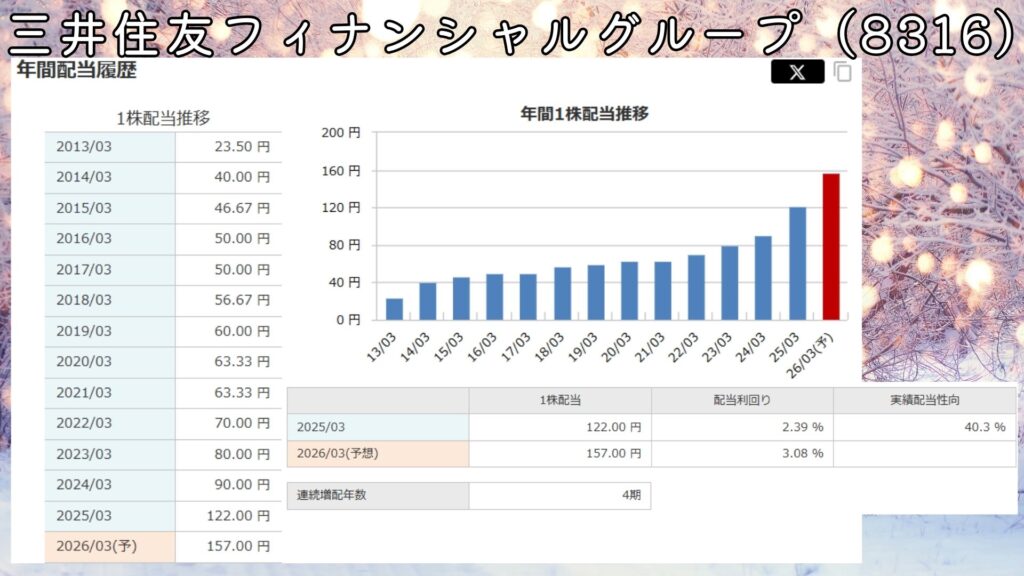1024x576 pixels.
Task: Click the blue 25/03 chart bar
Action: 797,263
